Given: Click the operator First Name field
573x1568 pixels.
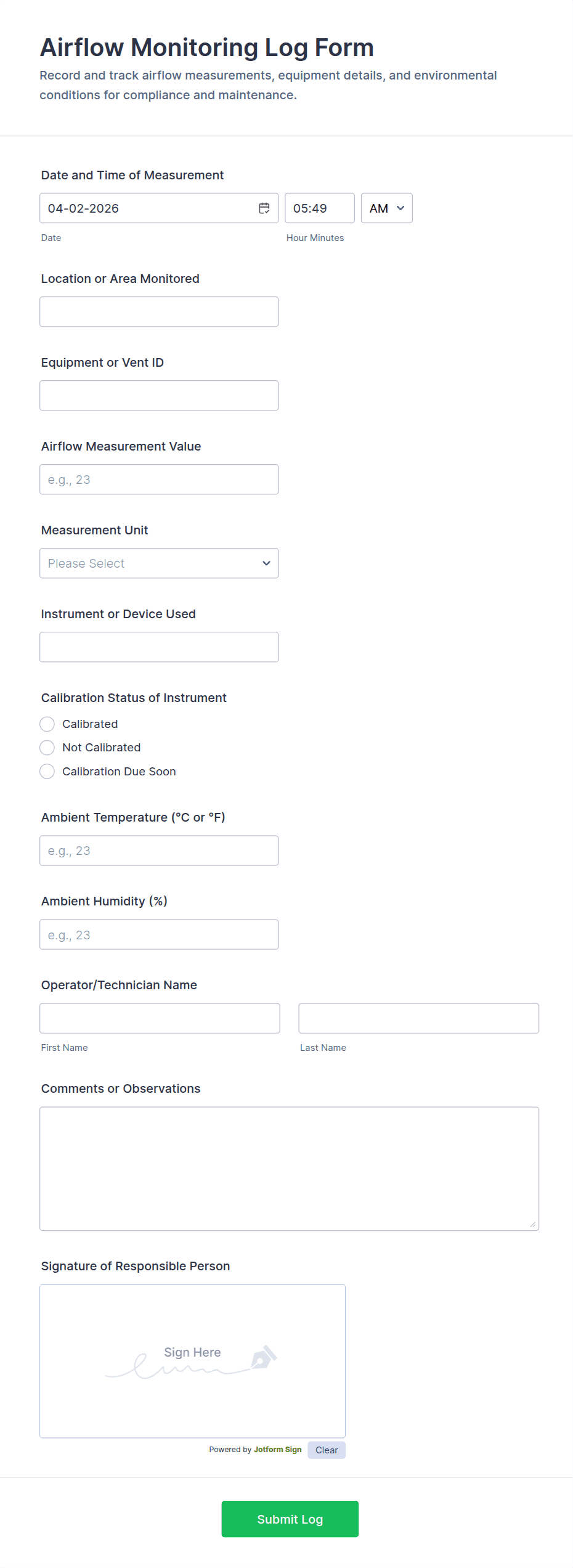Looking at the screenshot, I should (160, 1018).
